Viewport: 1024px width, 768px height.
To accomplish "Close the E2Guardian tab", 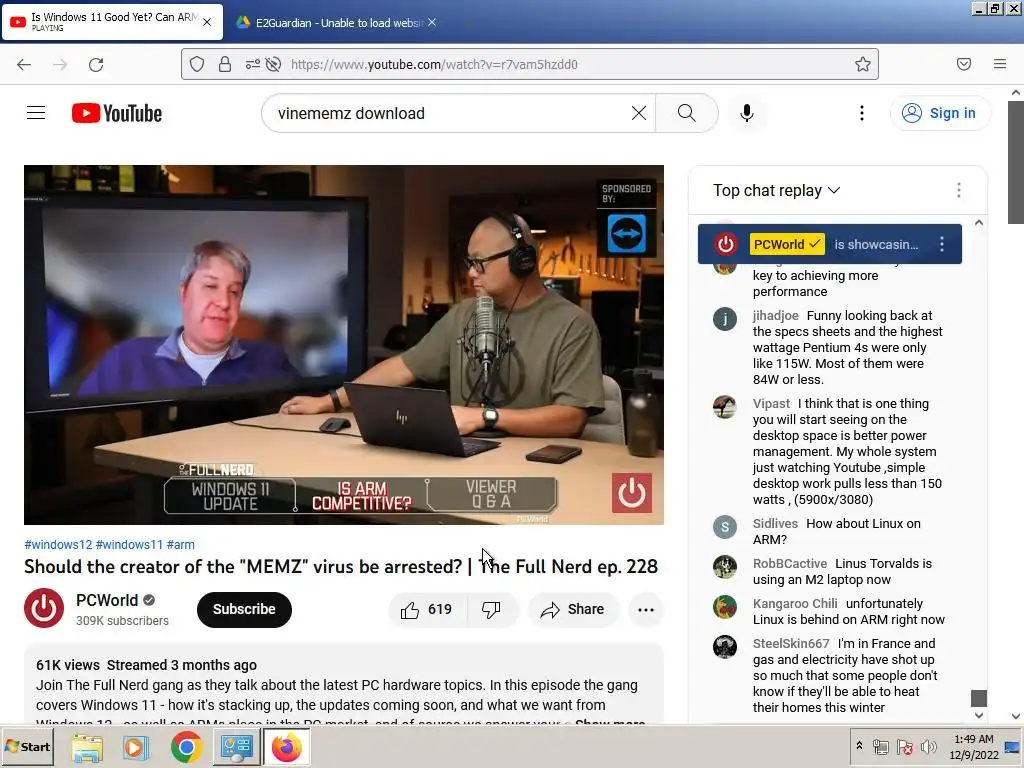I will [x=432, y=22].
